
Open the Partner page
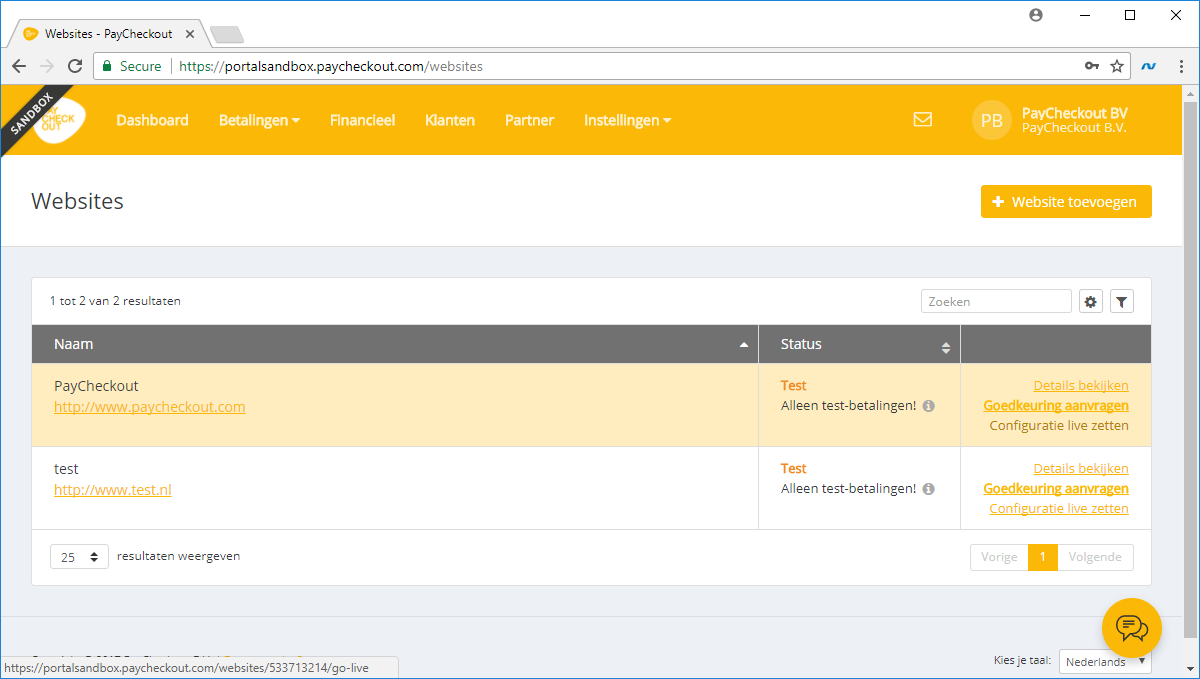529,120
